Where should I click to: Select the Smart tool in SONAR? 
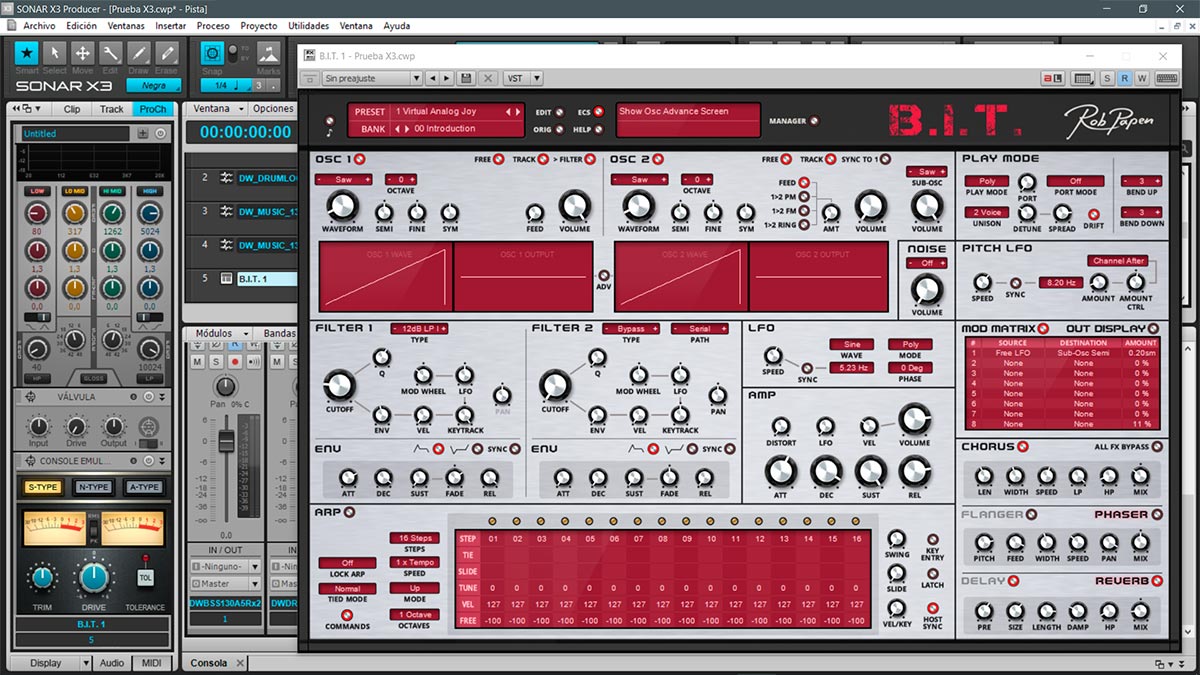click(x=27, y=53)
